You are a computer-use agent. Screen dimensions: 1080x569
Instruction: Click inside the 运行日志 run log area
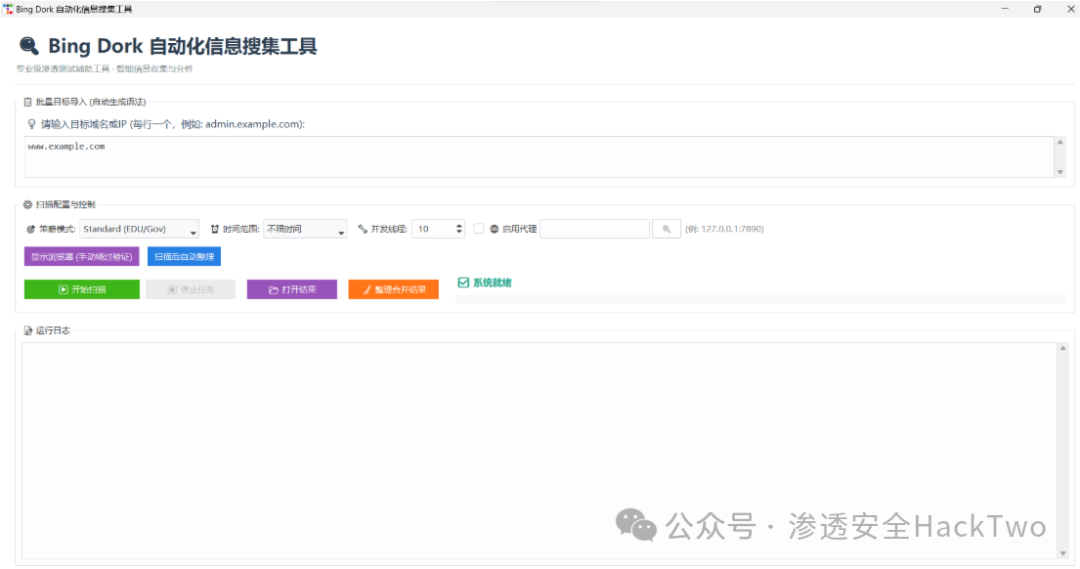coord(539,451)
